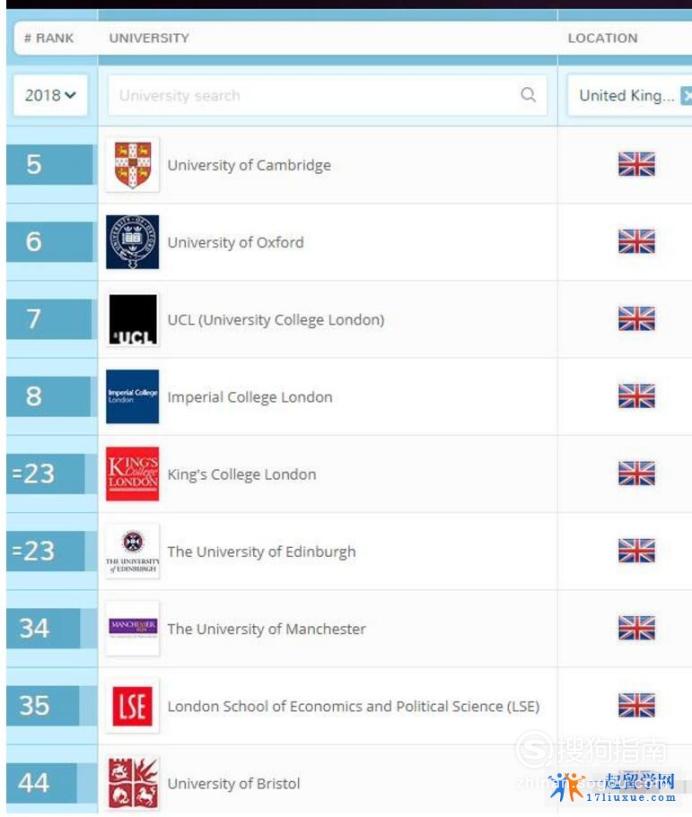Clear the location filter with the blue X
The height and width of the screenshot is (817, 692).
click(x=687, y=95)
